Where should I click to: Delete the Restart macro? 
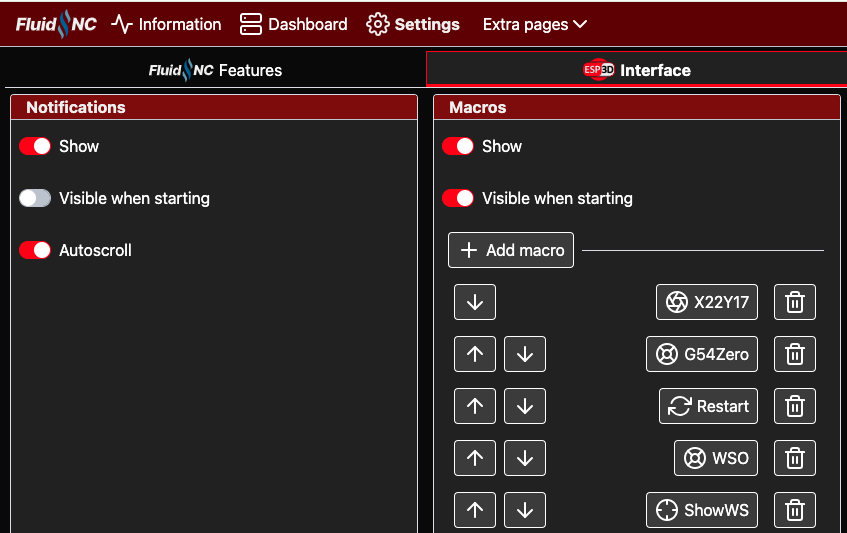(x=795, y=406)
